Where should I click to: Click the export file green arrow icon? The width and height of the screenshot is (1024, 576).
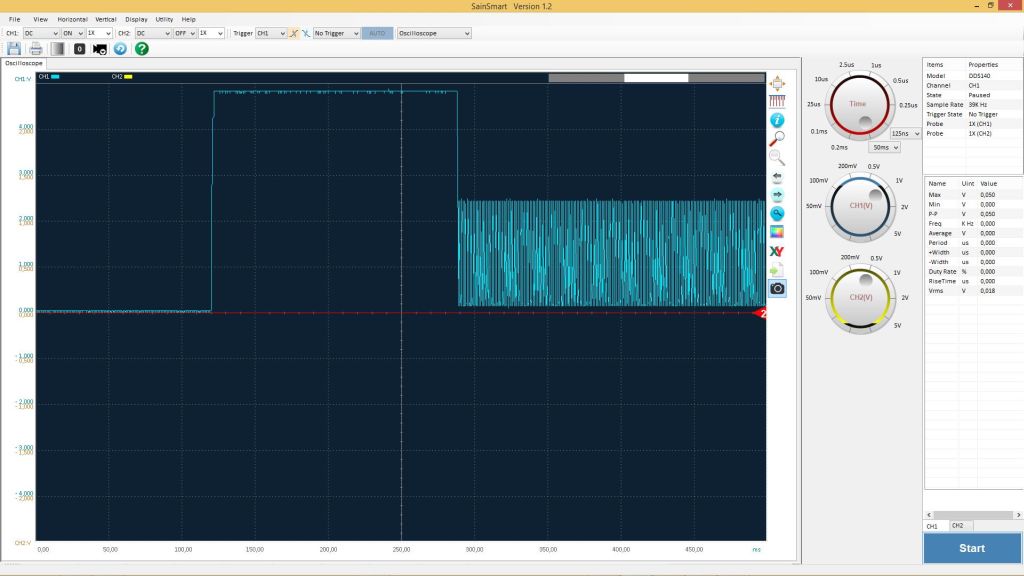[x=777, y=270]
